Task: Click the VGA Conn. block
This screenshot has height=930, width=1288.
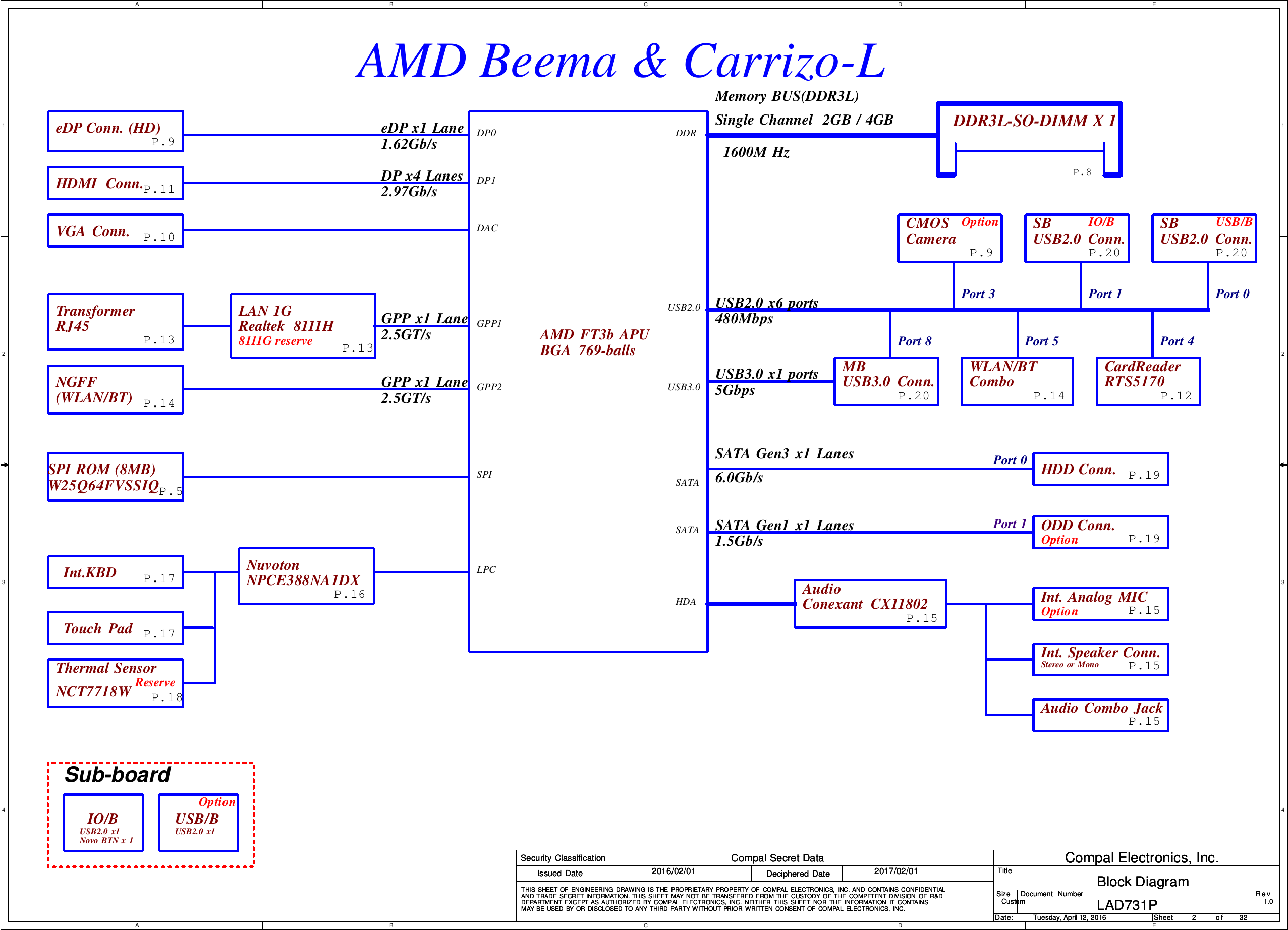Action: click(116, 230)
